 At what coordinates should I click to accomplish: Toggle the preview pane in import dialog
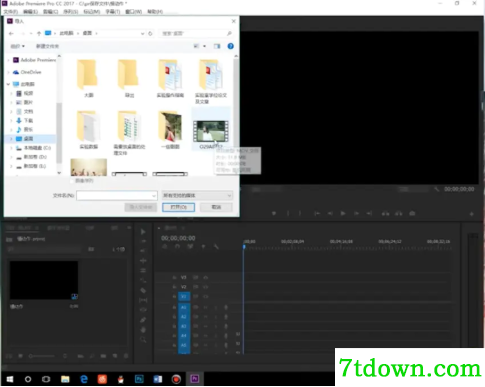click(x=217, y=46)
